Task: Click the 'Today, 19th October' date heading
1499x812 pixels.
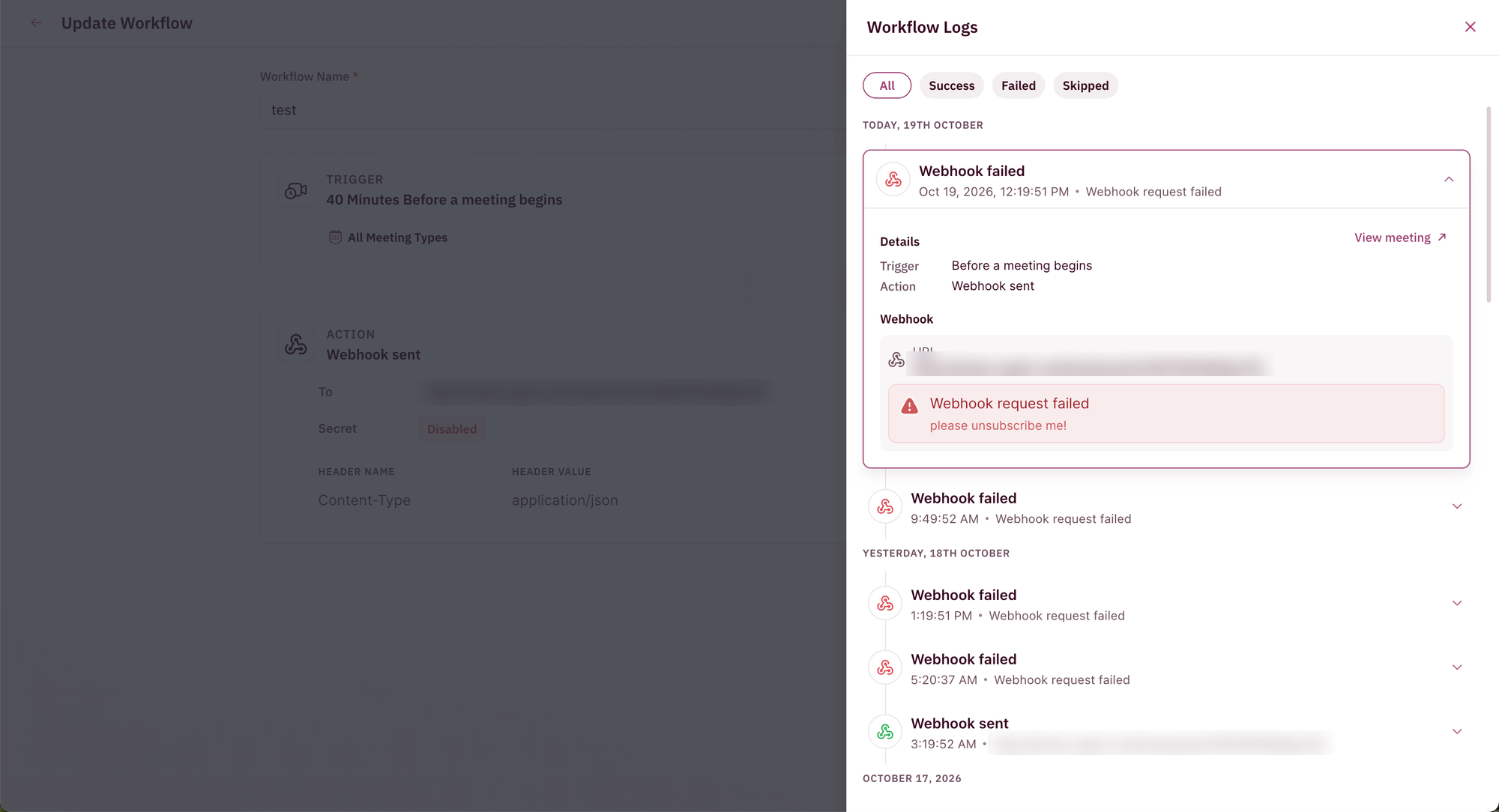Action: point(923,125)
